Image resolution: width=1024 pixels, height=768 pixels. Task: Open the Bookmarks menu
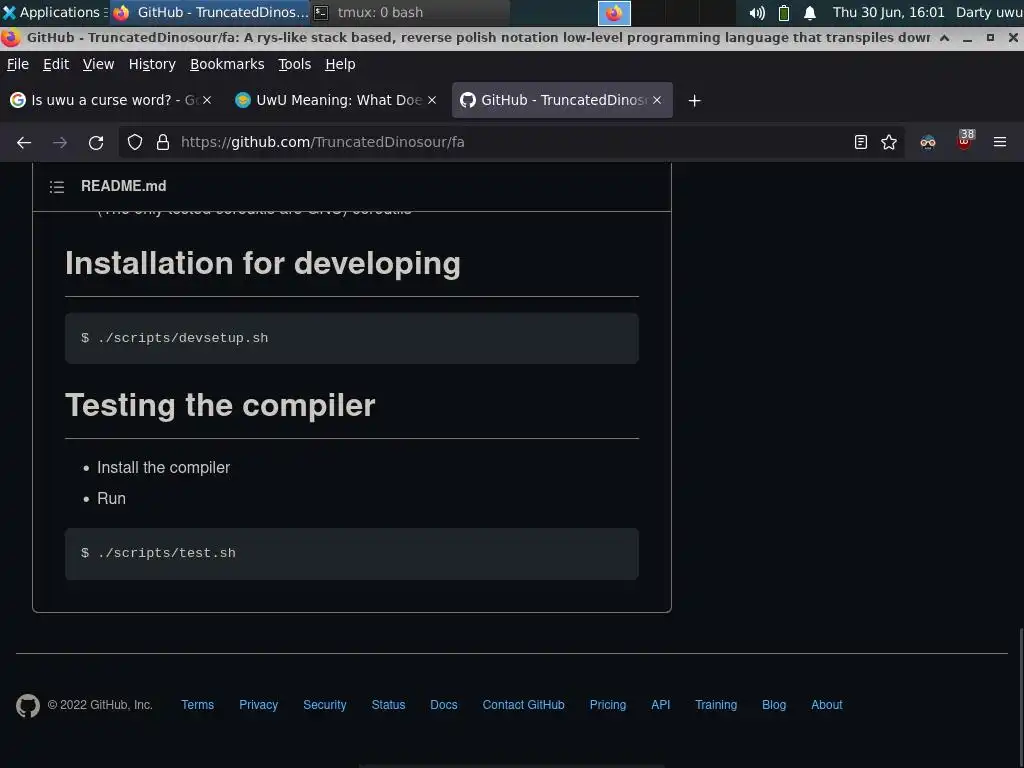click(x=227, y=64)
